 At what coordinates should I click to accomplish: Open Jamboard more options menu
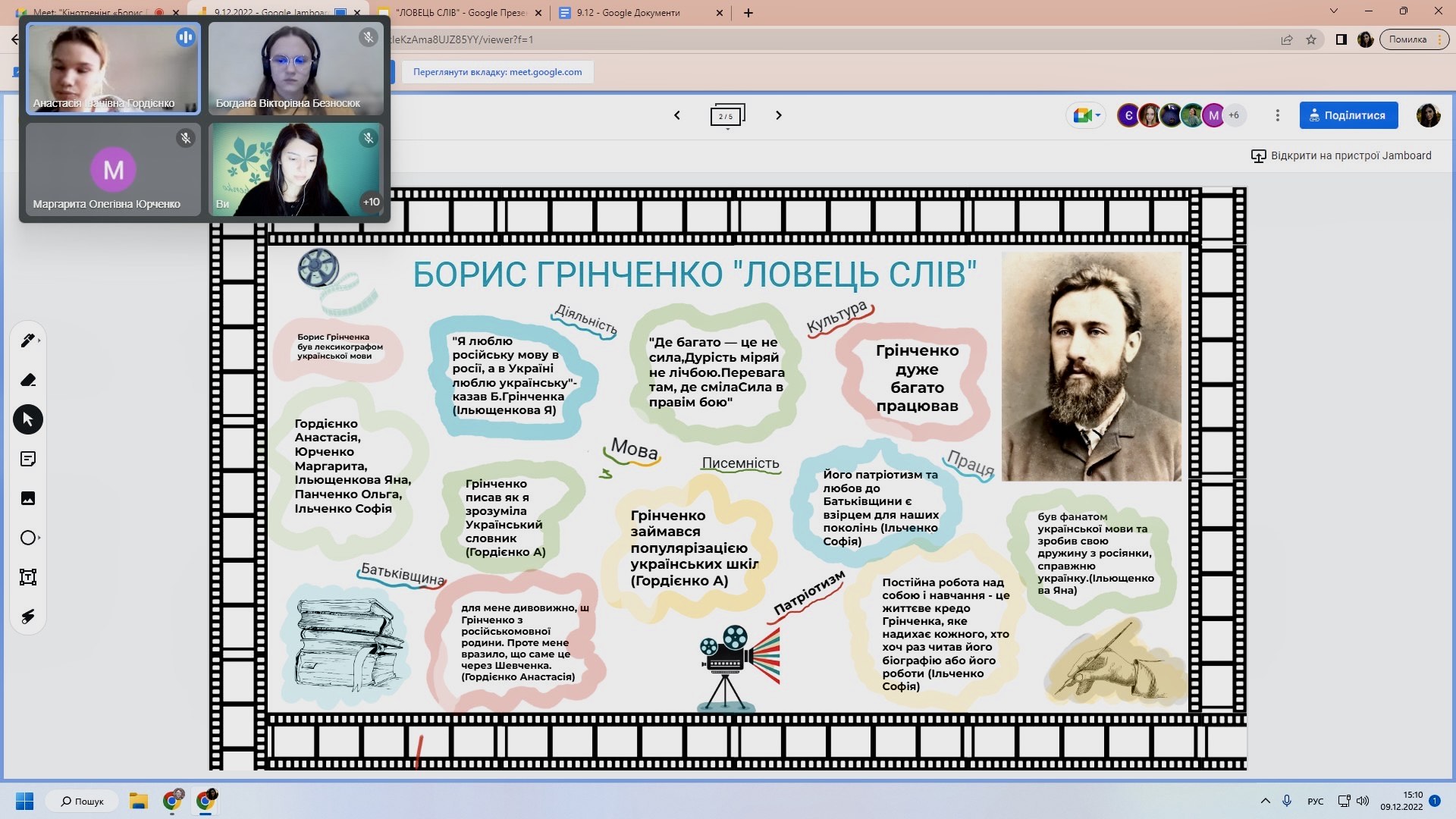click(1278, 115)
